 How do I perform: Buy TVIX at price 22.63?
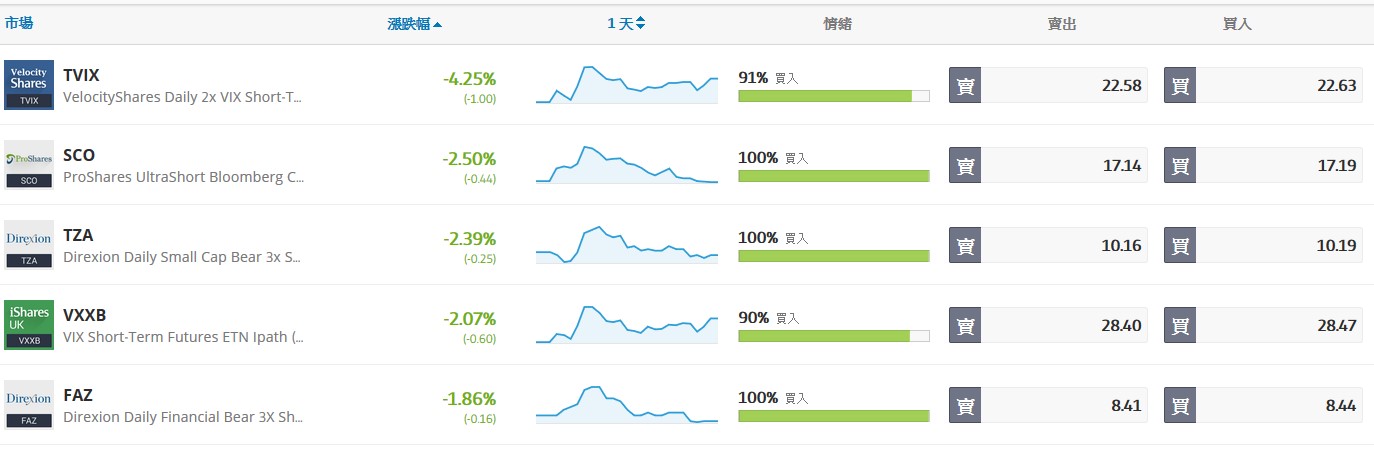click(1263, 85)
